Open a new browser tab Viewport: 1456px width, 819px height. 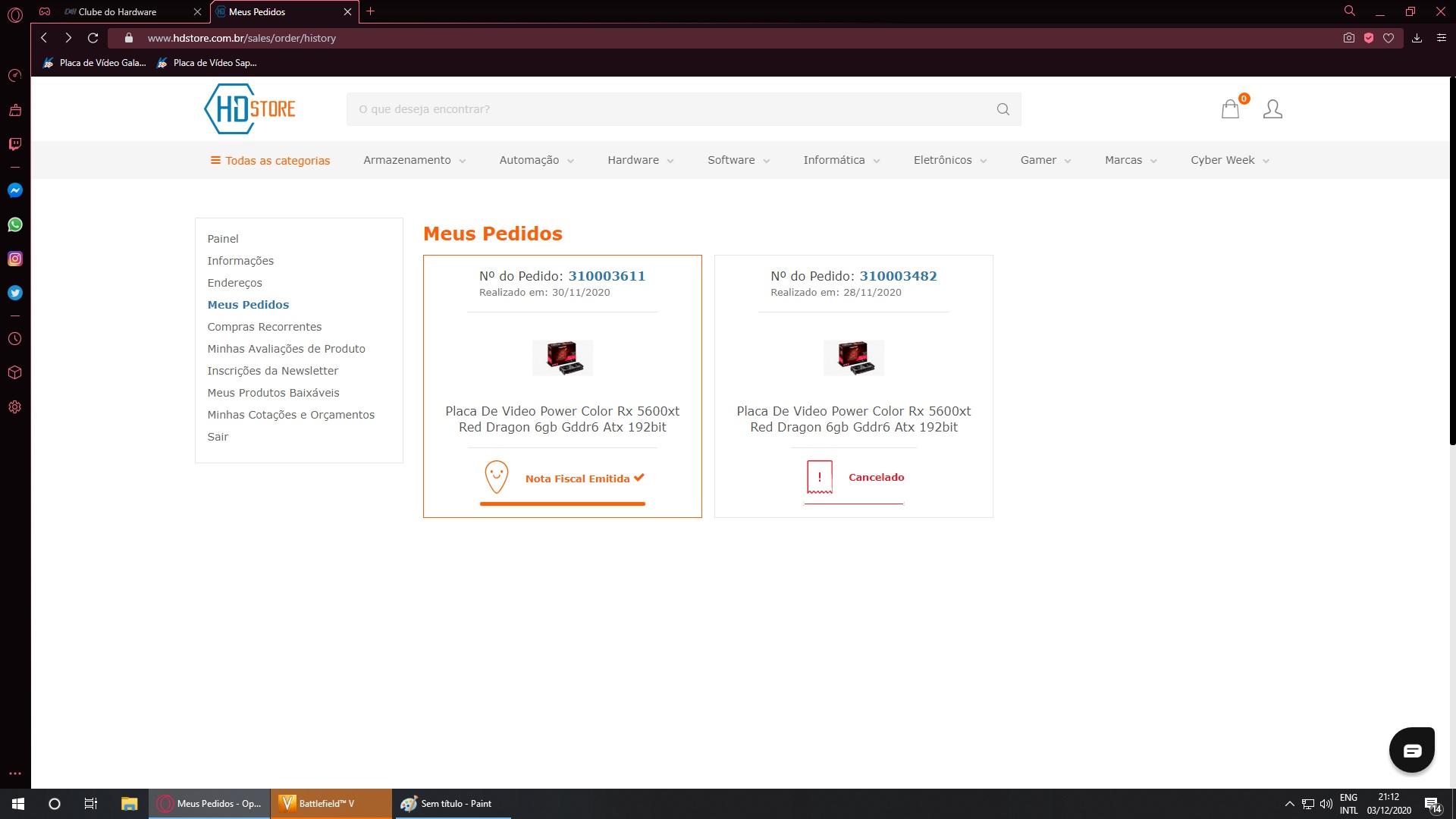point(370,11)
